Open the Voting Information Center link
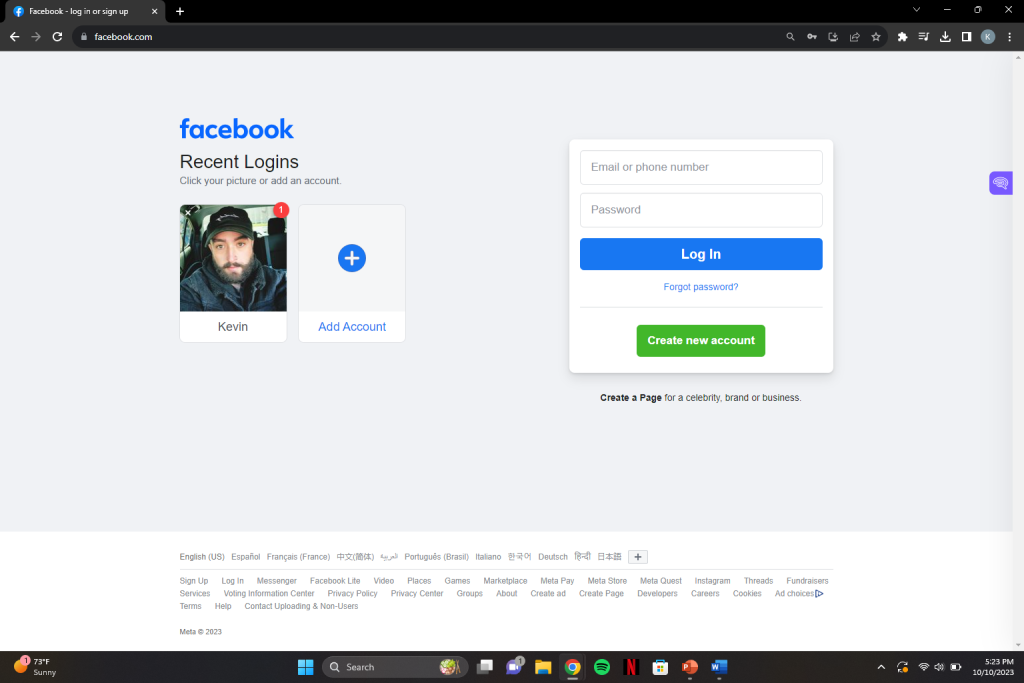Image resolution: width=1024 pixels, height=683 pixels. pyautogui.click(x=269, y=594)
